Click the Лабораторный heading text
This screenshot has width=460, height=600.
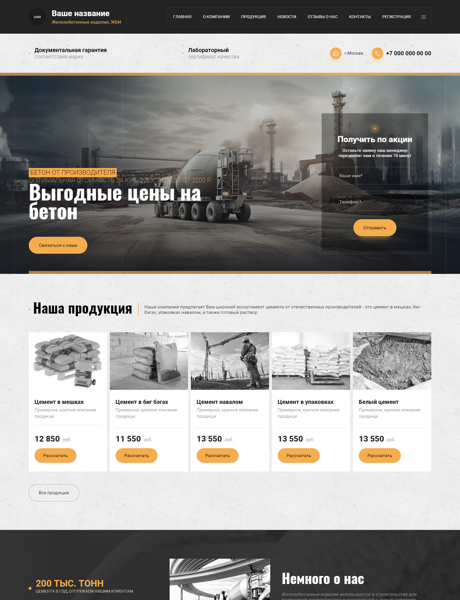coord(208,50)
